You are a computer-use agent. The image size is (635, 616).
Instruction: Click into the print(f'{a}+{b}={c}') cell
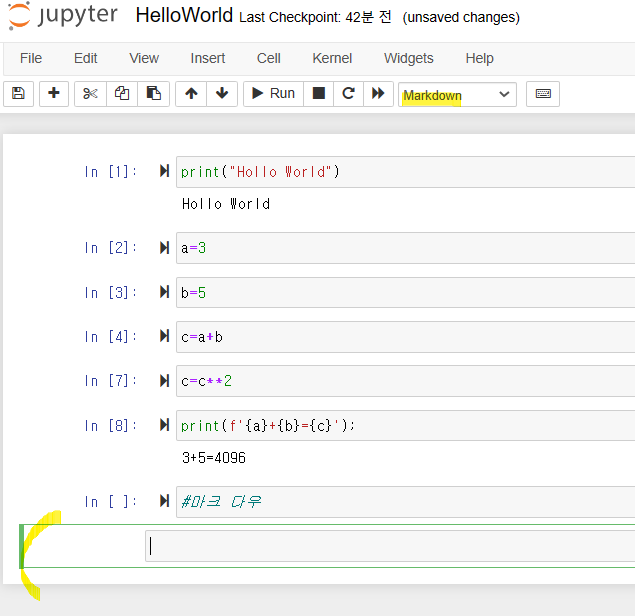(x=405, y=426)
